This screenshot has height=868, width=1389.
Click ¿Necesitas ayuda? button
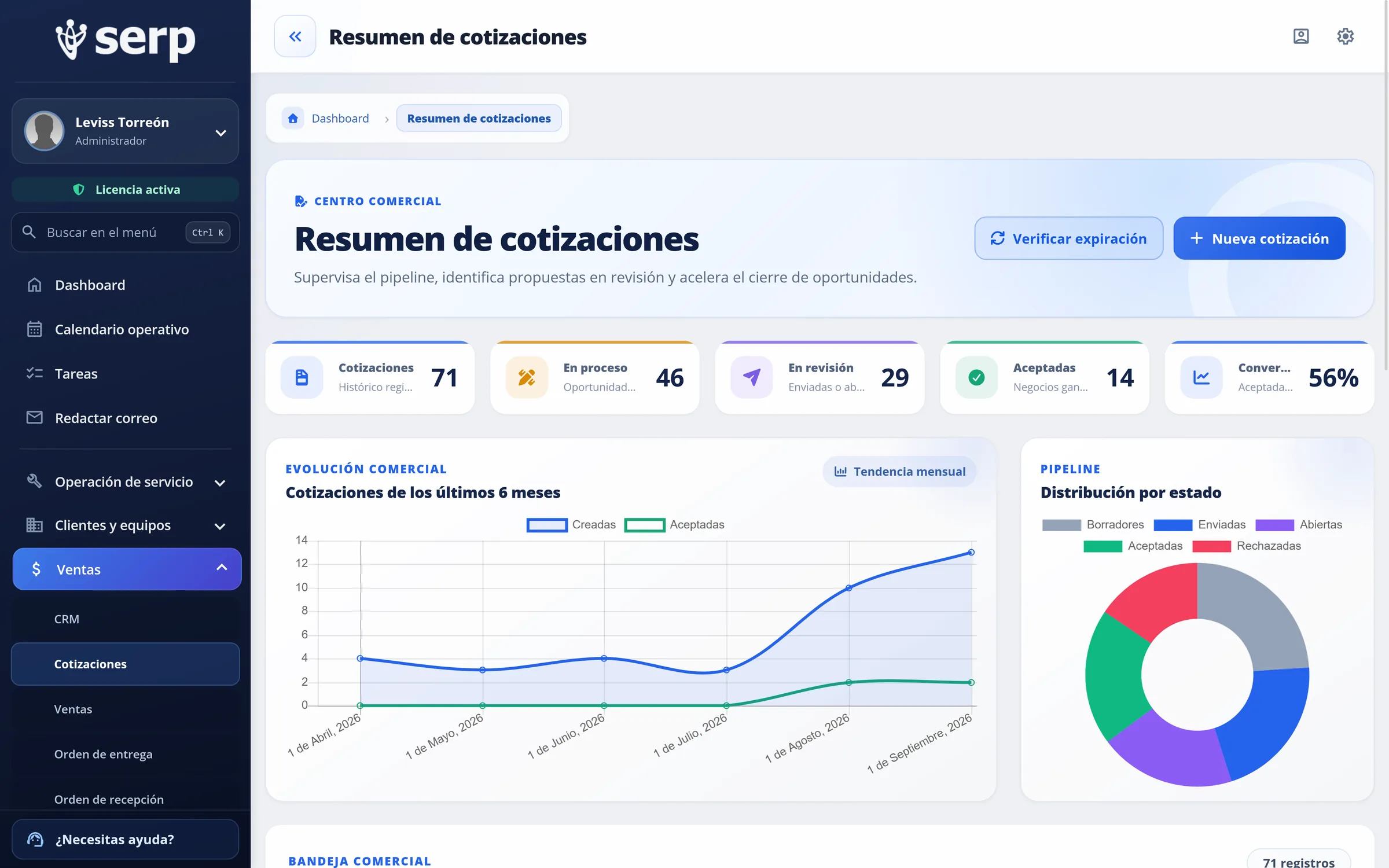[x=125, y=839]
